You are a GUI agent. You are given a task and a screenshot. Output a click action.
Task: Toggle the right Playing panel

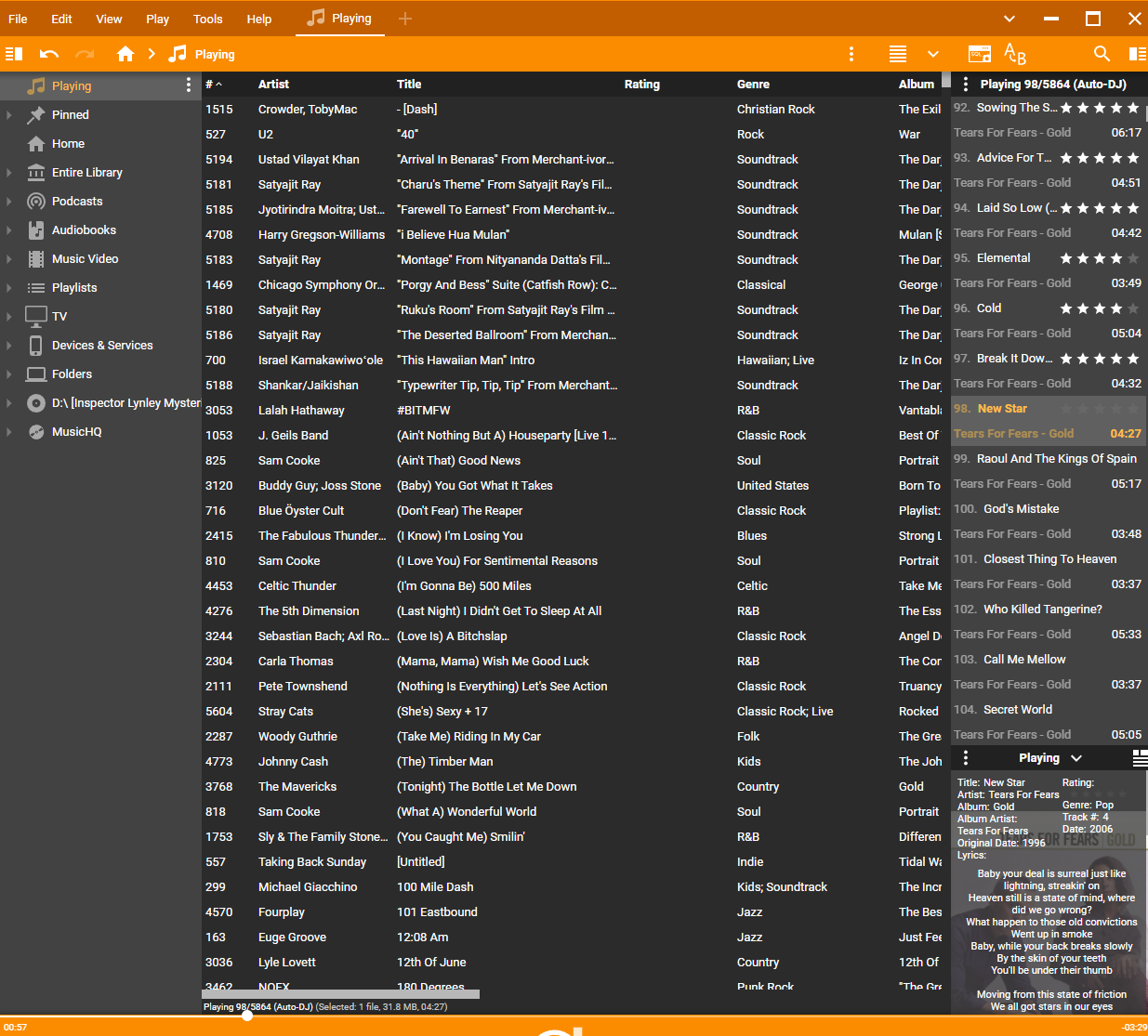click(1137, 54)
